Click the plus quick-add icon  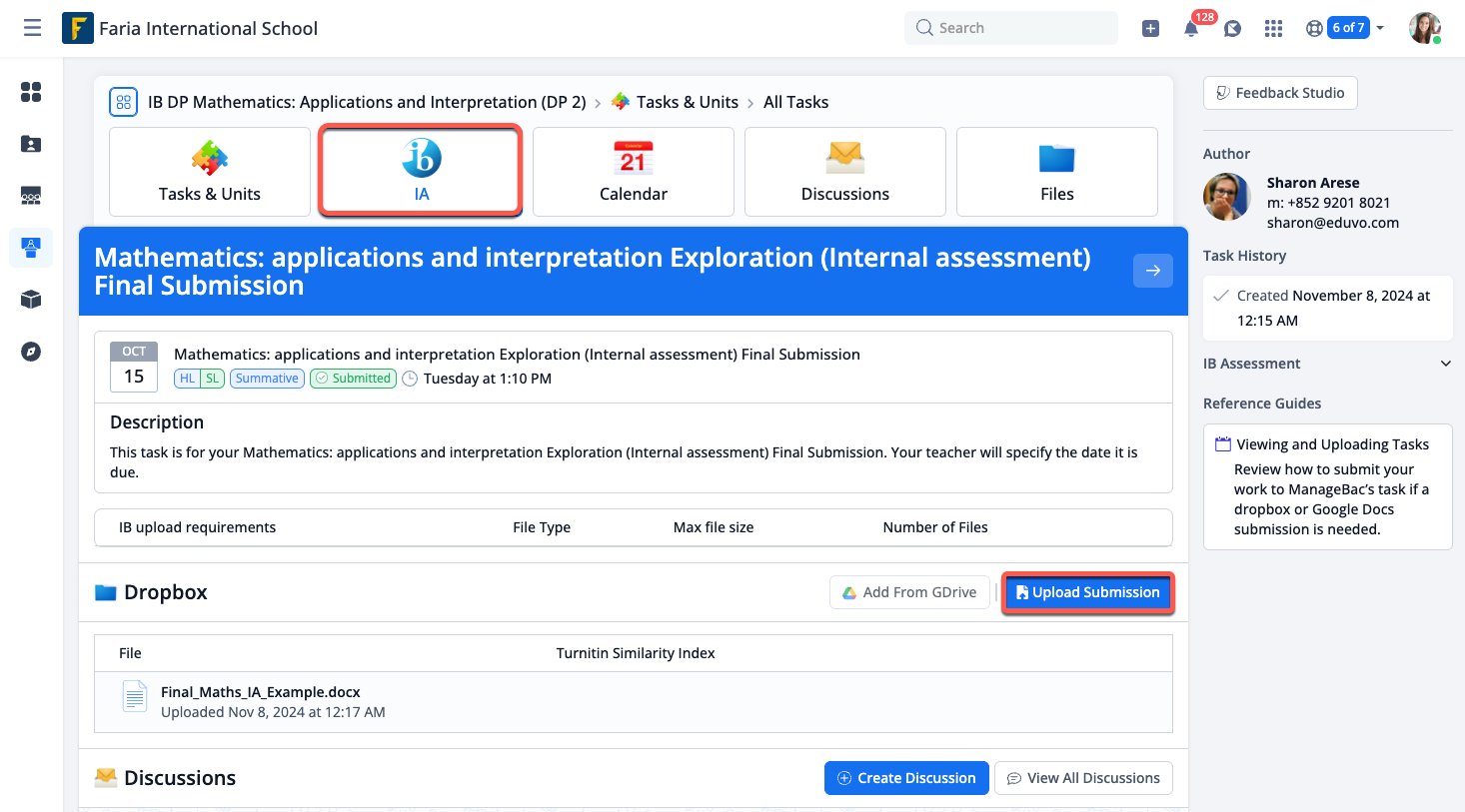(1150, 29)
